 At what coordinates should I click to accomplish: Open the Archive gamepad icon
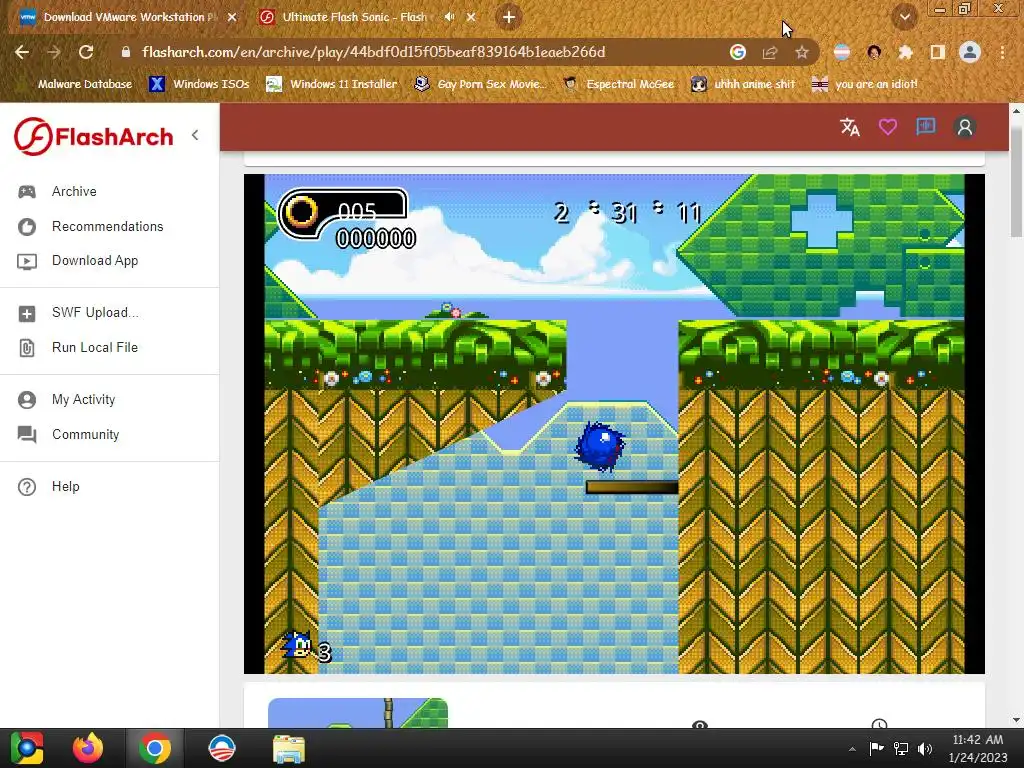pyautogui.click(x=27, y=191)
